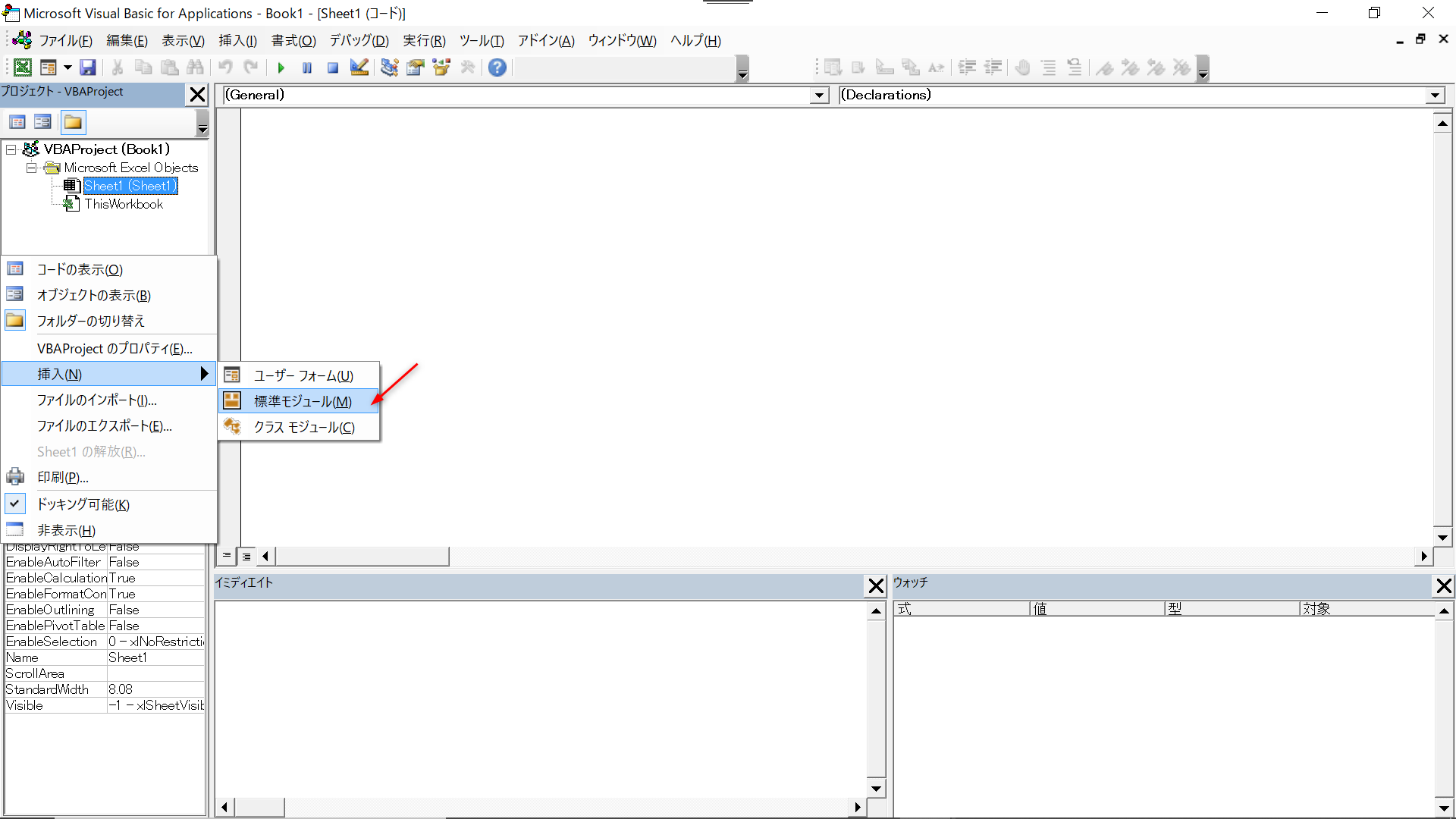Click immediate window horizontal scrollbar thumb

[259, 807]
